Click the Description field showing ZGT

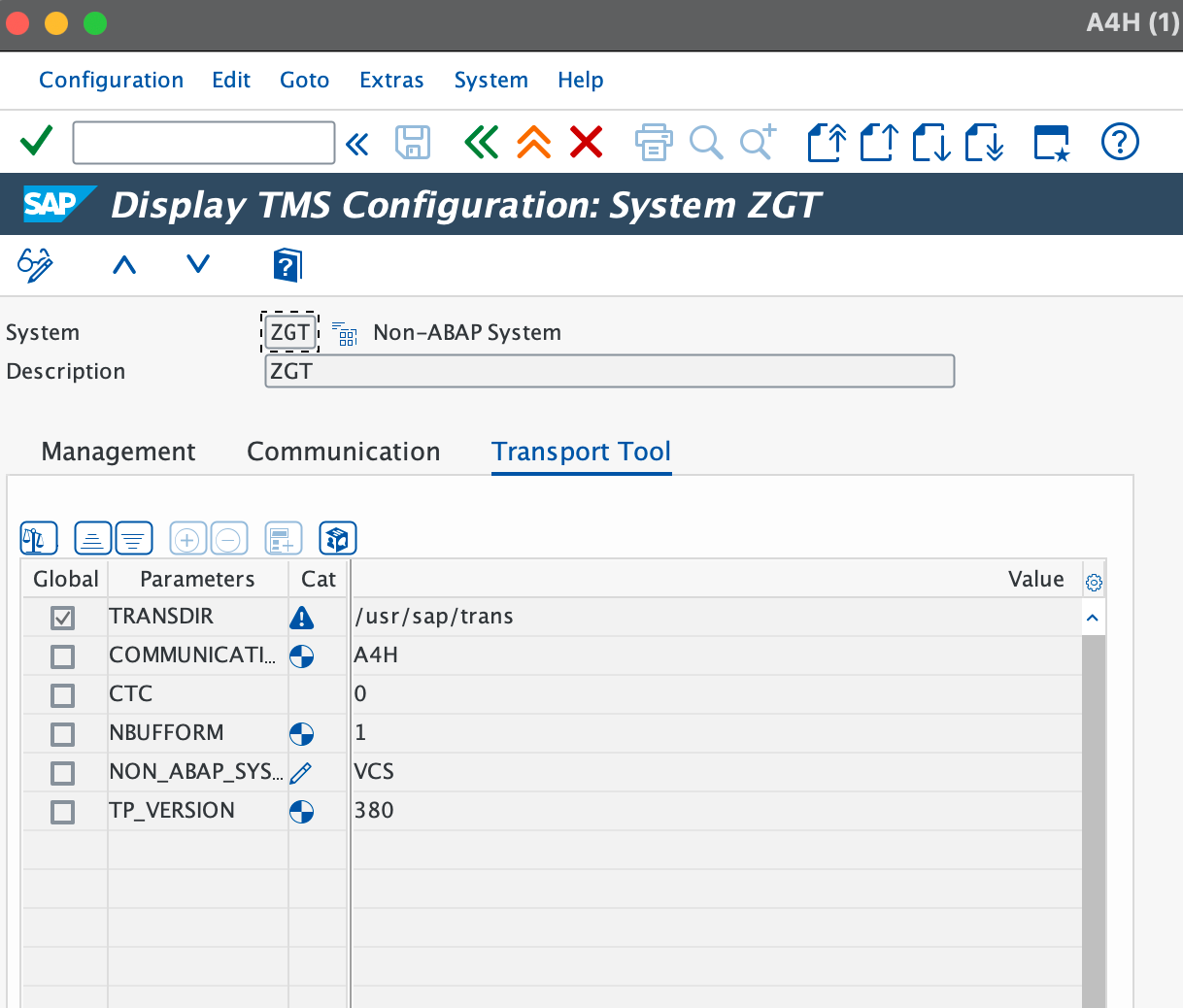(x=610, y=371)
